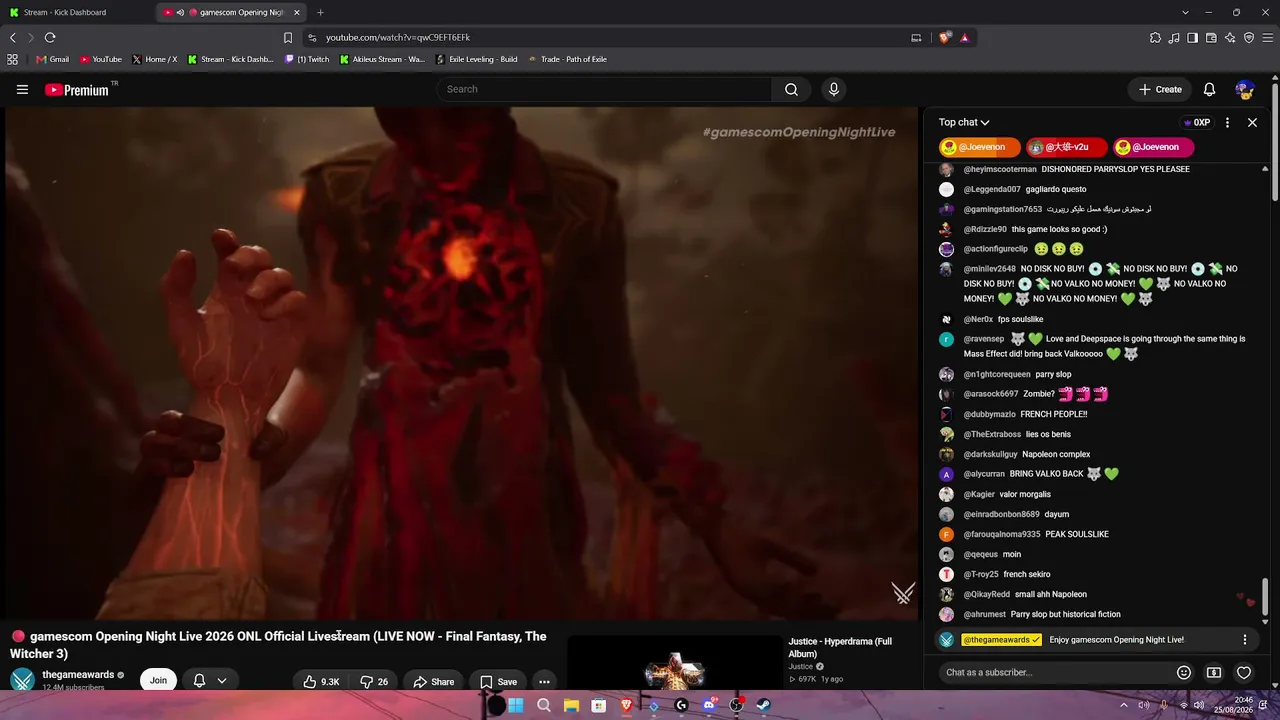Open the Windows Start menu
This screenshot has width=1280, height=720.
(515, 705)
